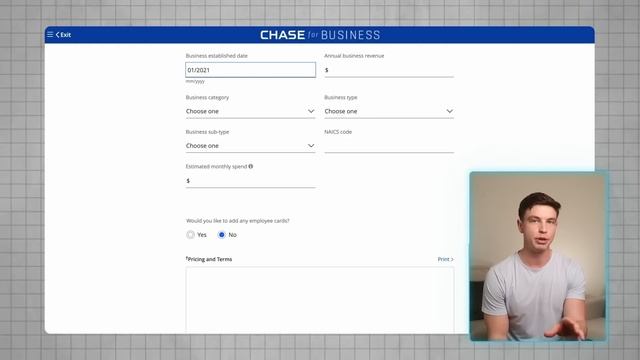
Task: Focus the Business established date field
Action: click(x=251, y=70)
